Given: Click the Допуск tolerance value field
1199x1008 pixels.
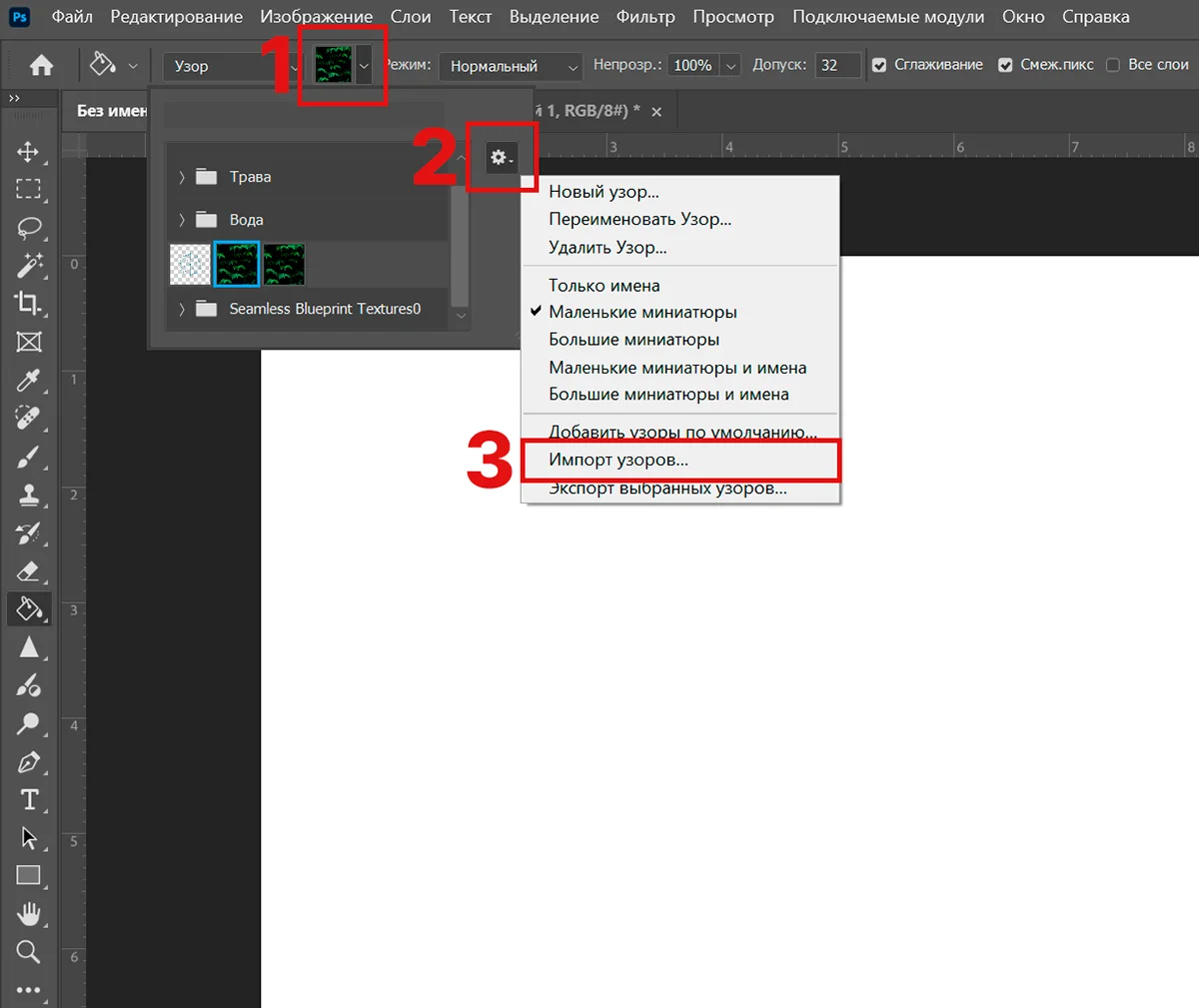Looking at the screenshot, I should [x=837, y=66].
